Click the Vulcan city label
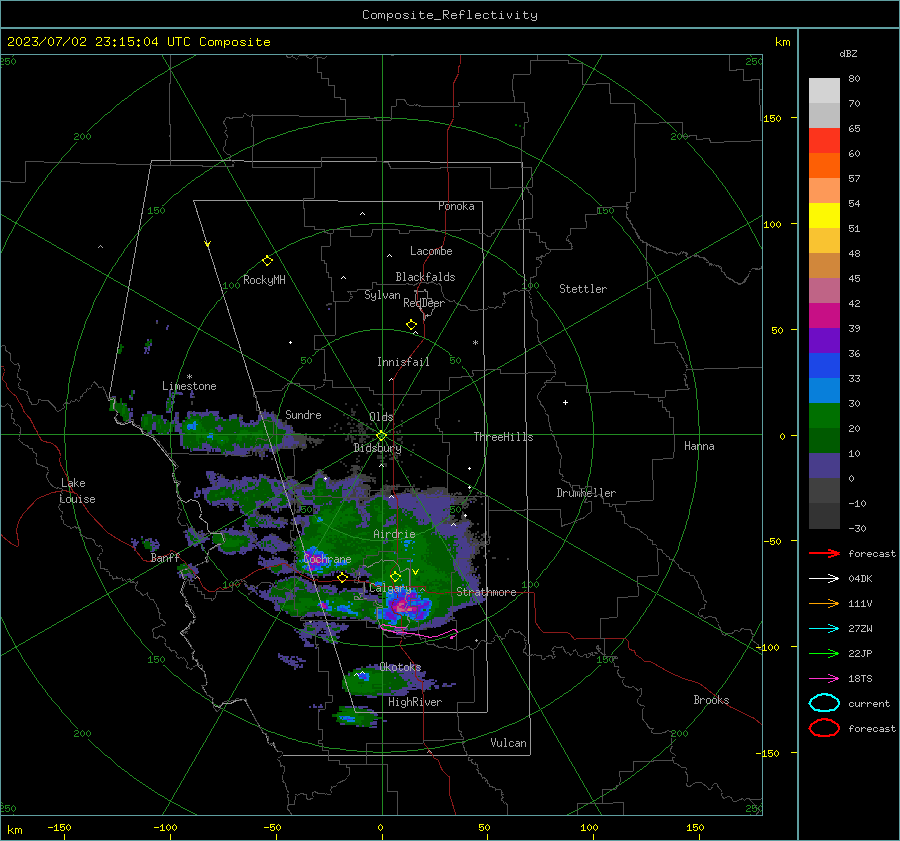This screenshot has width=900, height=841. point(509,743)
